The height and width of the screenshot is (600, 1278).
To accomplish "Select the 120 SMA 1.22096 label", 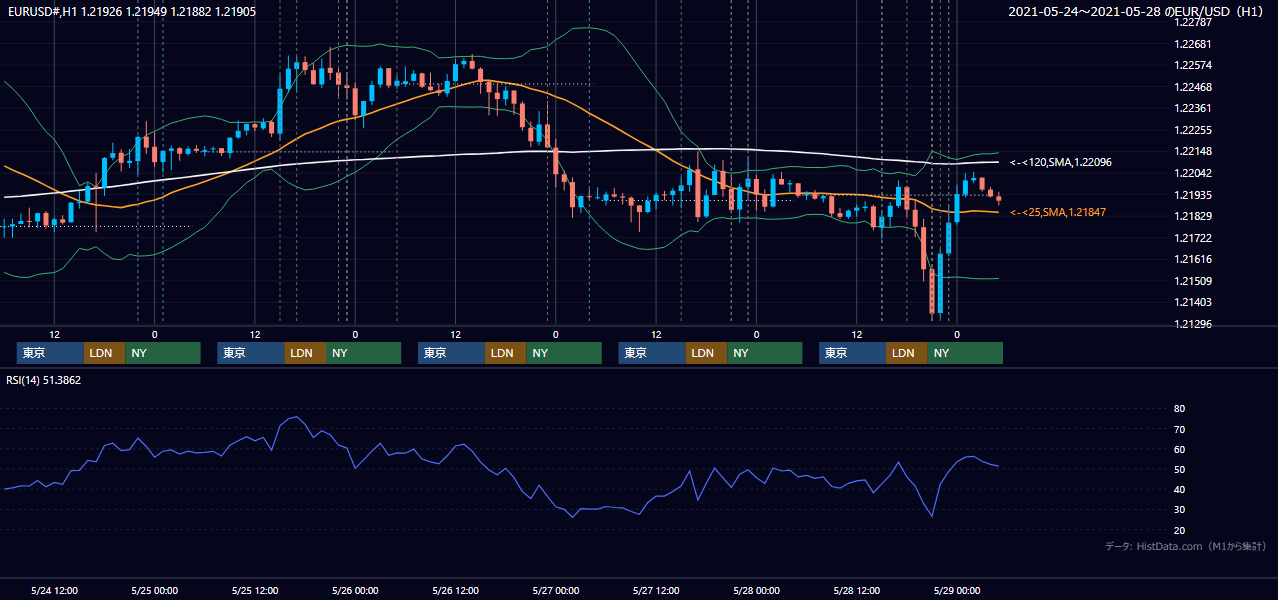I will 1061,162.
